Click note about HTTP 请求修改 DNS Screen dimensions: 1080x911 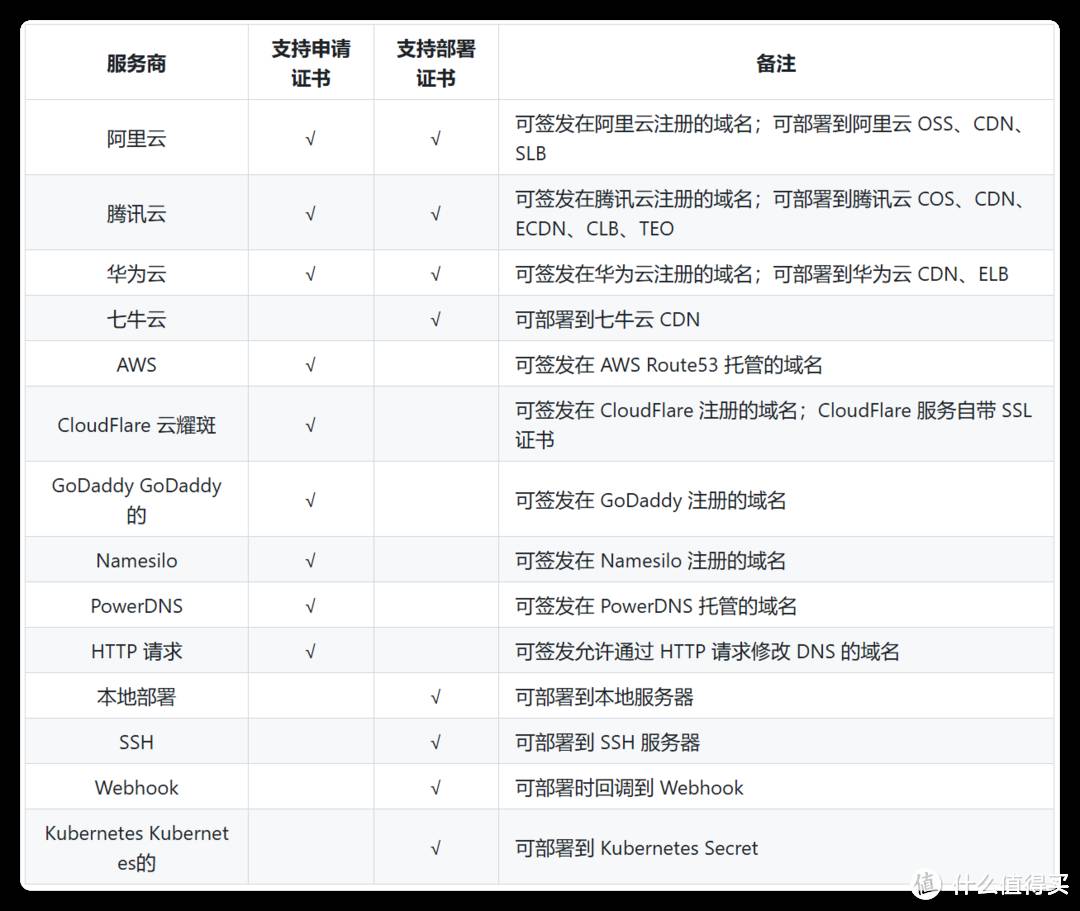(707, 651)
